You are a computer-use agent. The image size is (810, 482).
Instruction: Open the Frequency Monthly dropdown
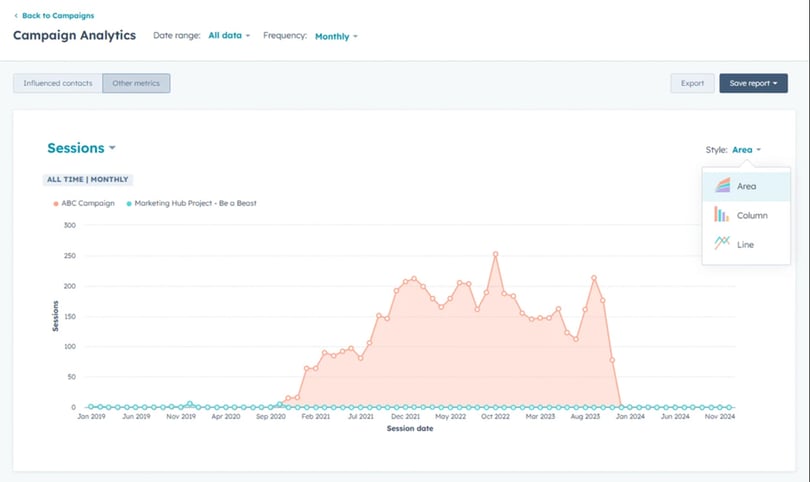tap(336, 36)
